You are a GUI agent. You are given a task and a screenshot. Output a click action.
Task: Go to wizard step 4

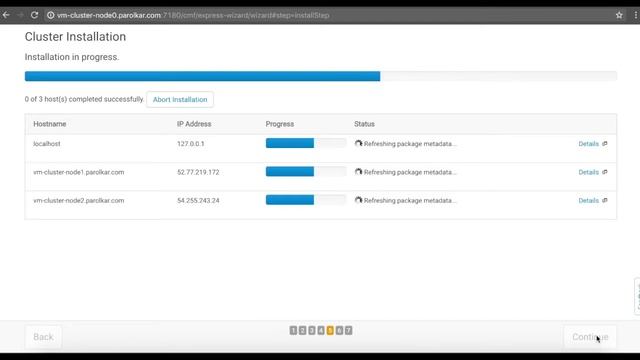321,330
